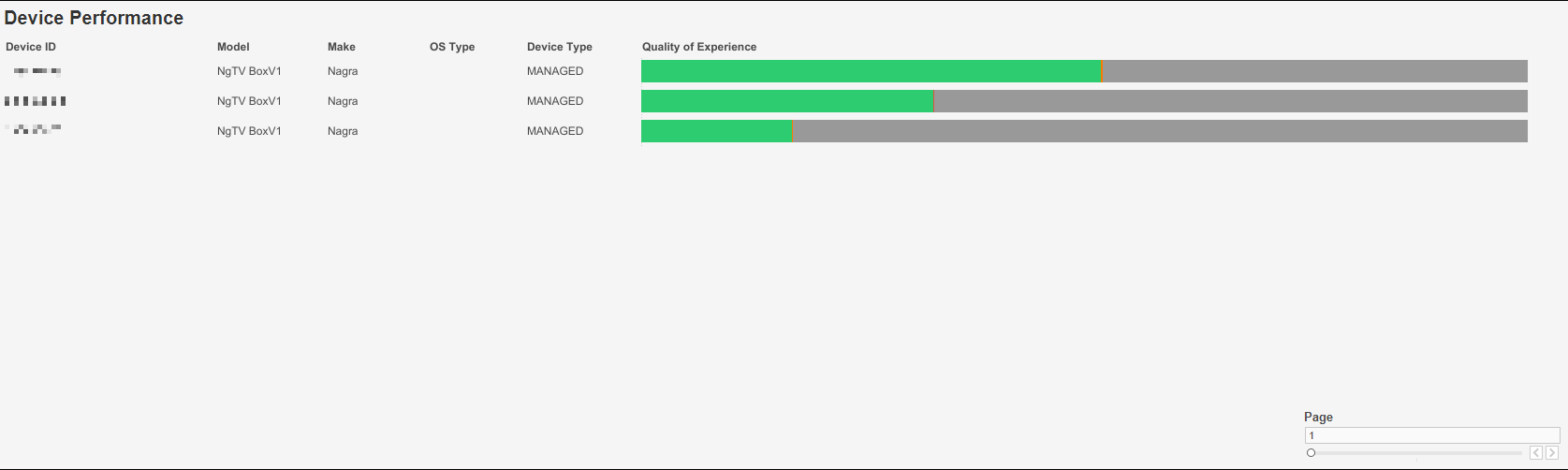The width and height of the screenshot is (1568, 470).
Task: Click green bar segment of second device
Action: pyautogui.click(x=787, y=101)
